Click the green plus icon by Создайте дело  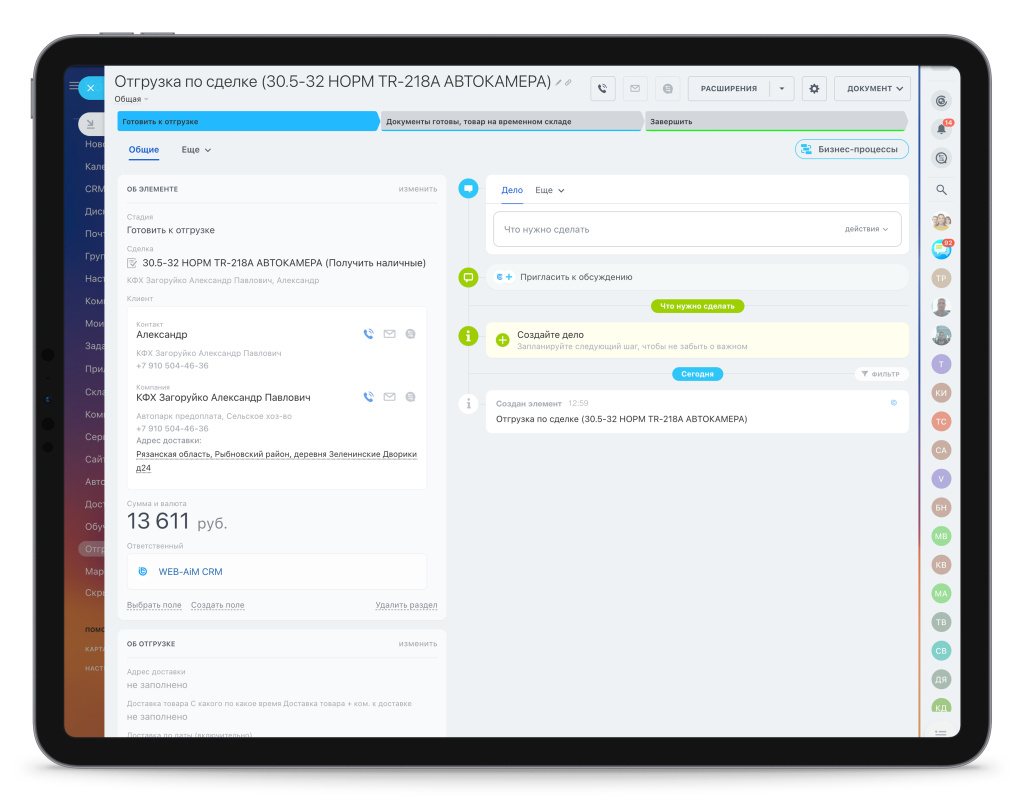tap(502, 339)
